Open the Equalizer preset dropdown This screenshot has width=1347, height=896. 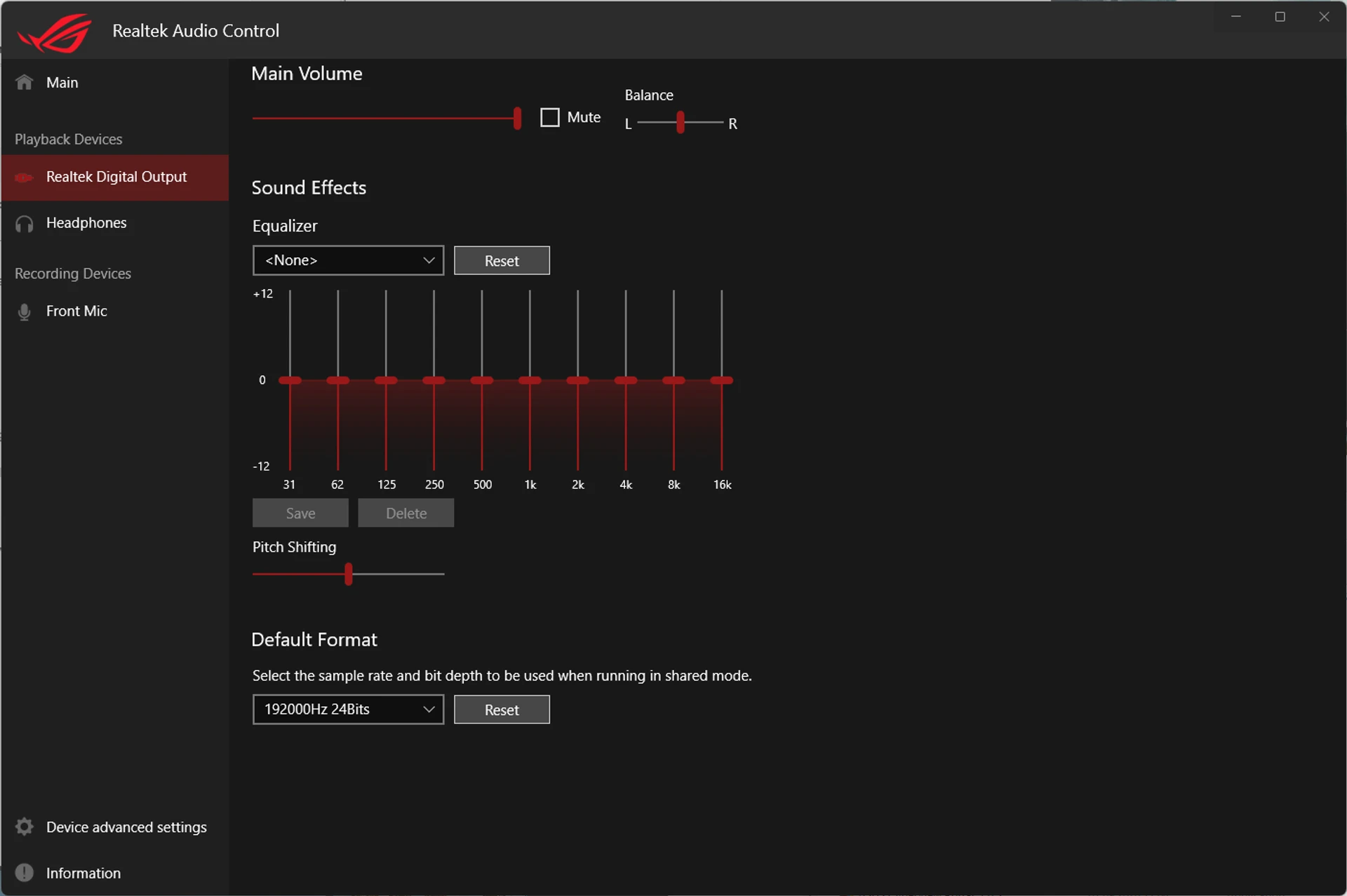[348, 260]
